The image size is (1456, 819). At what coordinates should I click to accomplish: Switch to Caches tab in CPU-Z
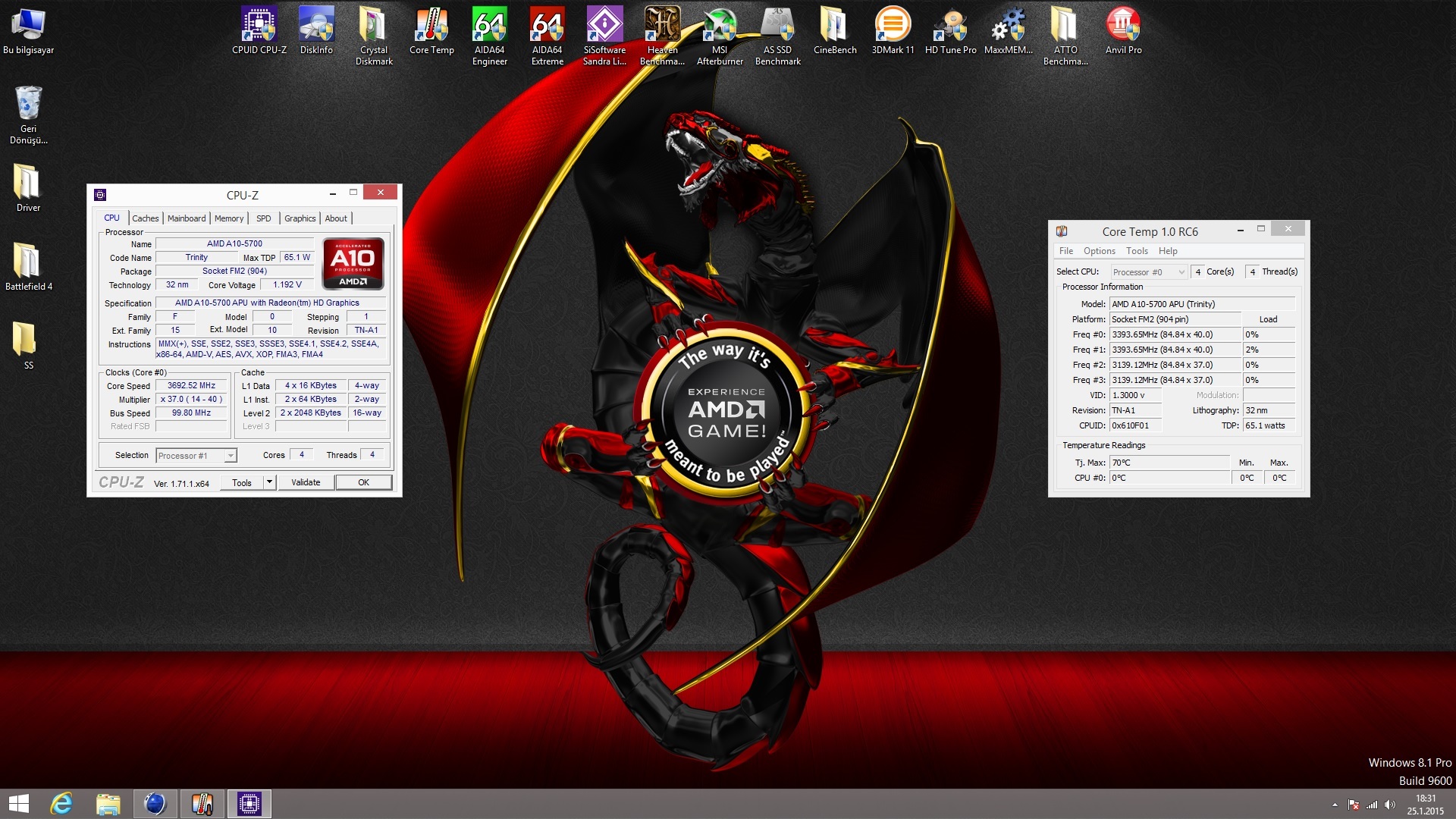click(146, 218)
